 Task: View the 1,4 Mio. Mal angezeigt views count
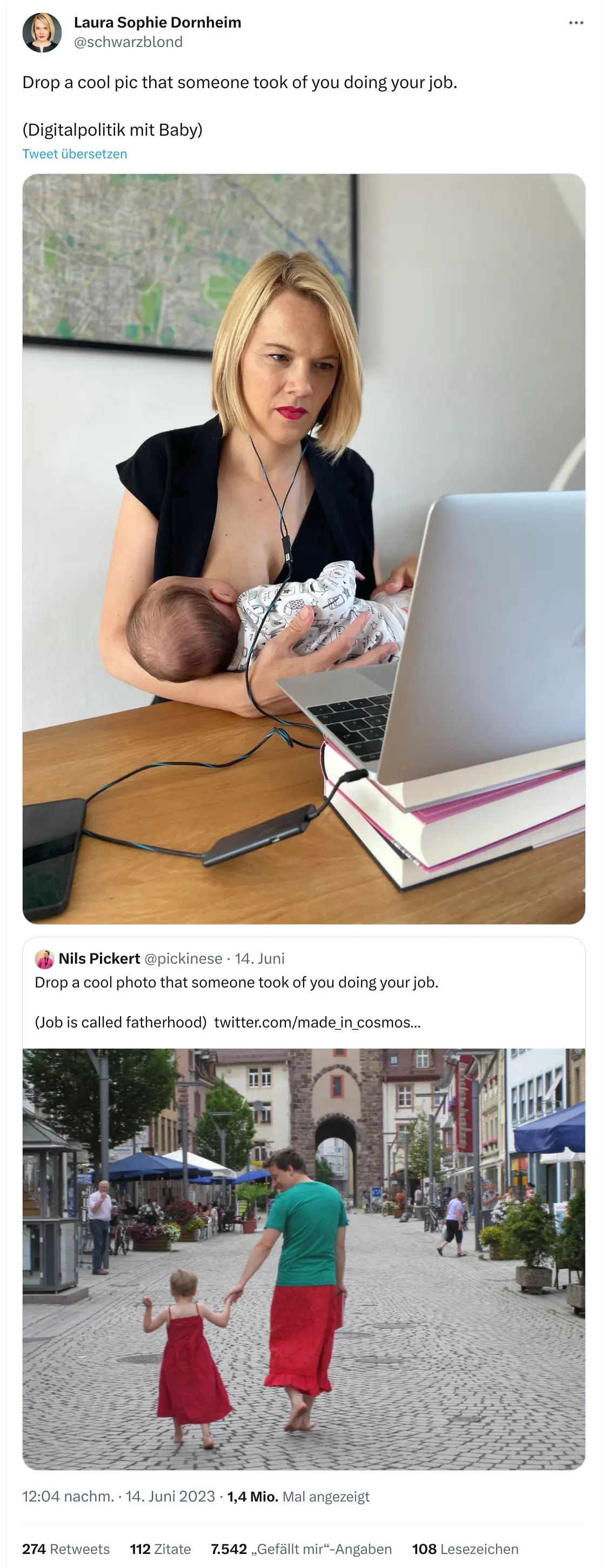point(299,1496)
